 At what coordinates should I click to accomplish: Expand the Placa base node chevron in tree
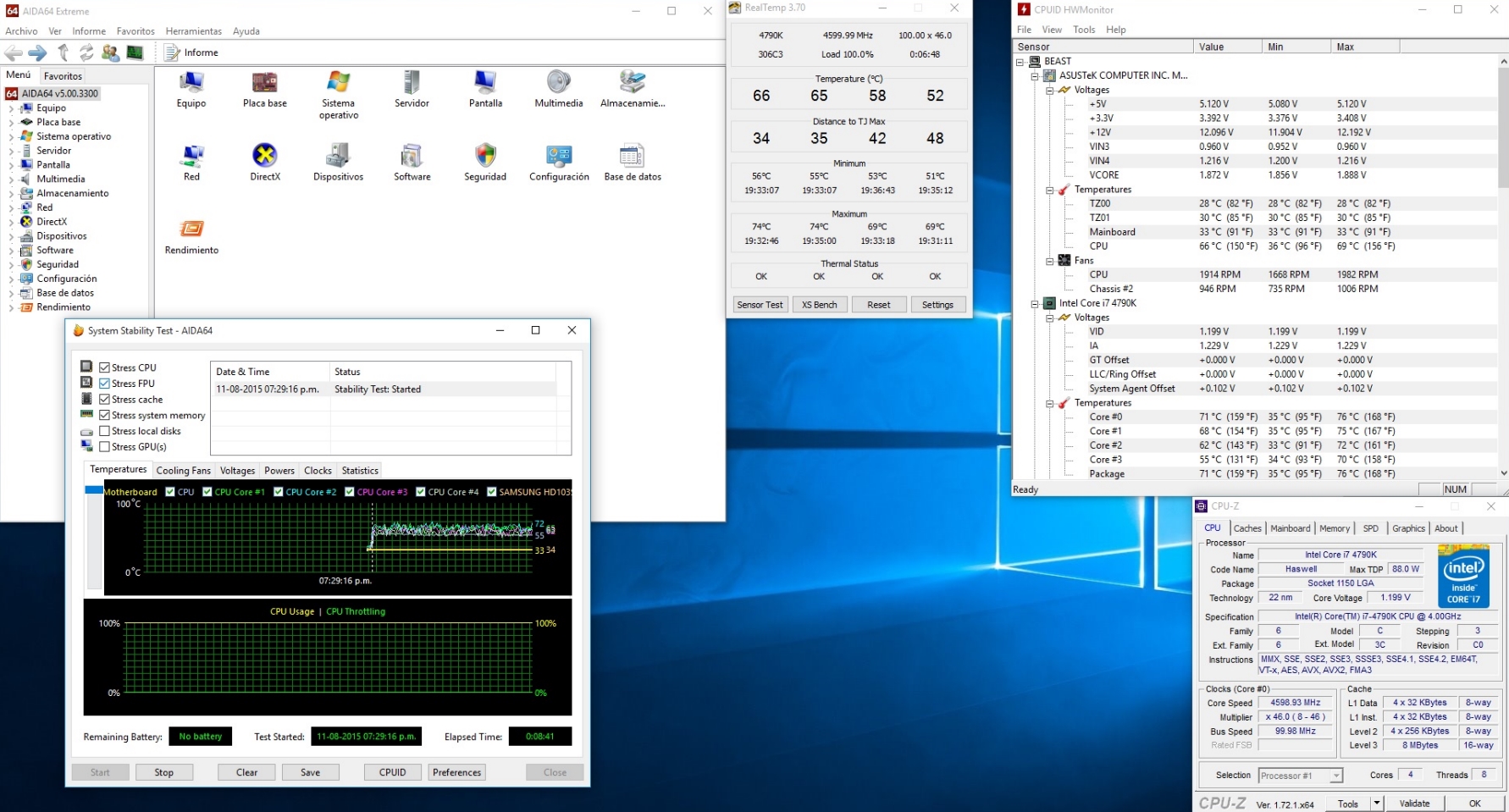(11, 122)
